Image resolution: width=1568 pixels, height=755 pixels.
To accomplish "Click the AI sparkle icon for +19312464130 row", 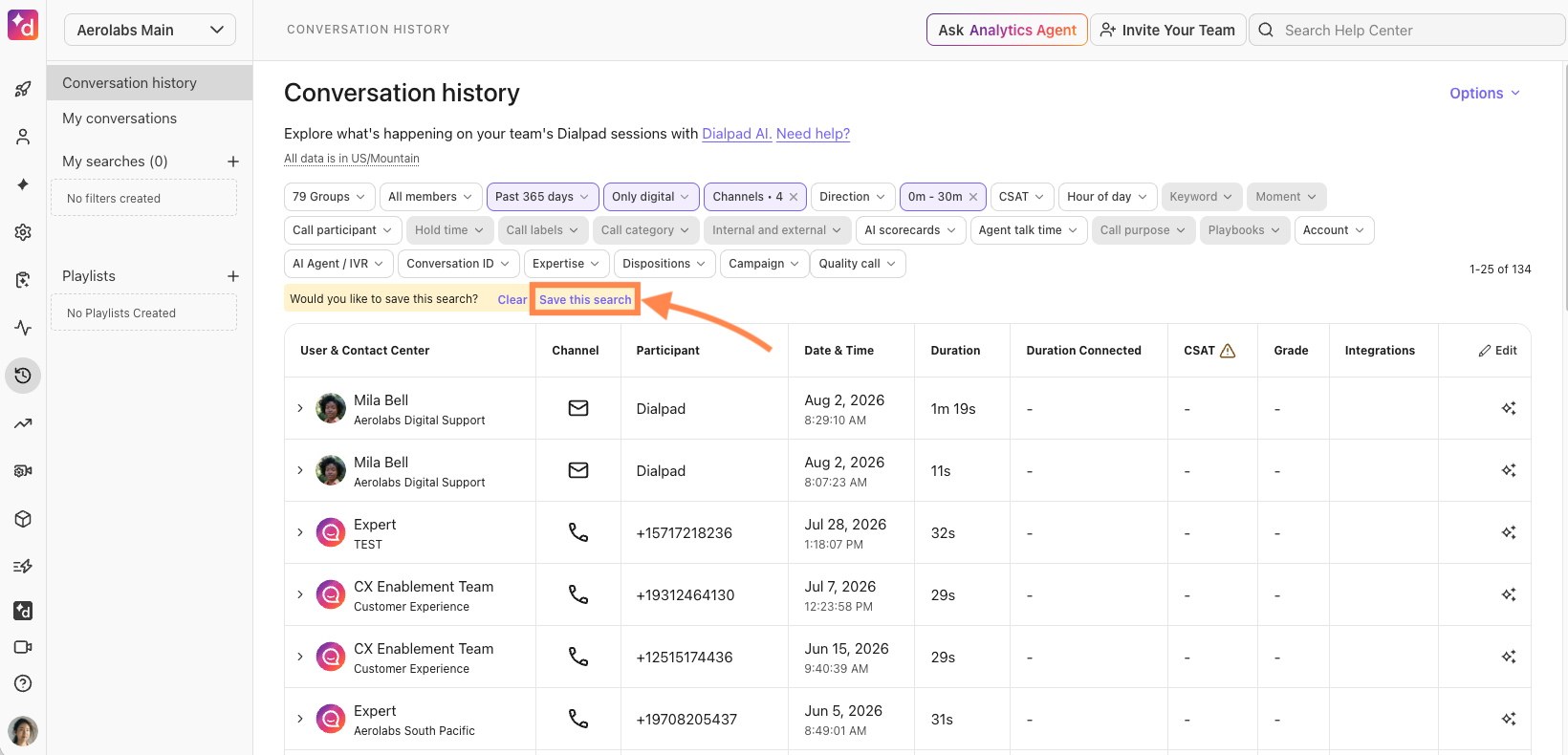I will [1509, 594].
